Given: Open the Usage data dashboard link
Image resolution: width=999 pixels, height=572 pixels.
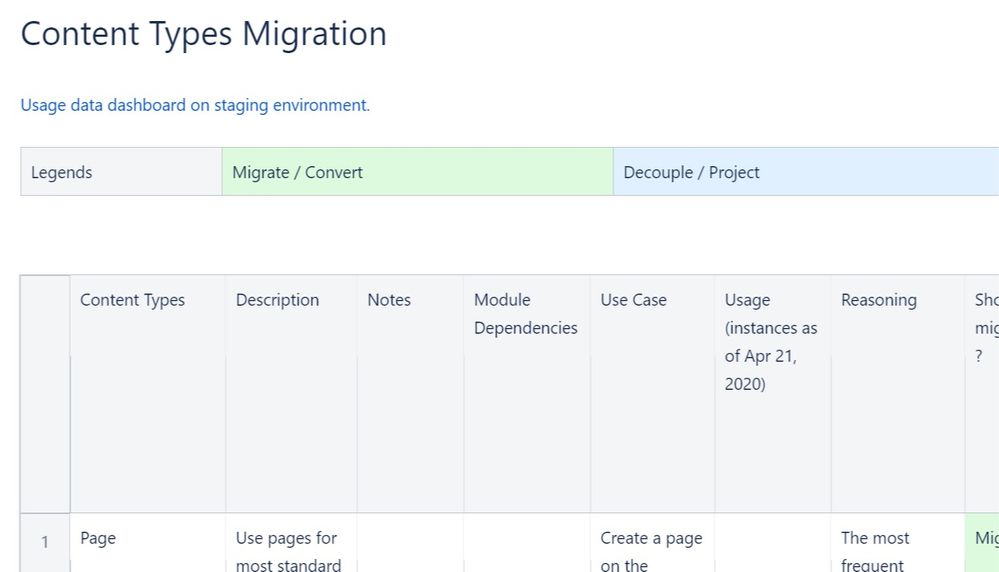Looking at the screenshot, I should [195, 105].
